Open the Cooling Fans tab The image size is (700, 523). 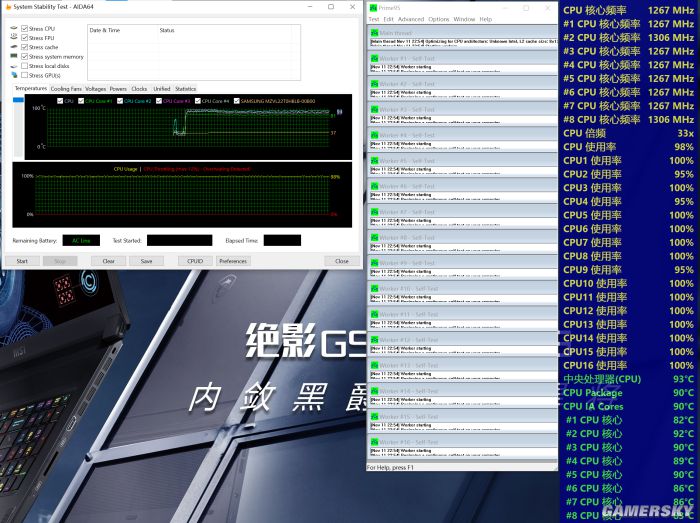click(66, 89)
